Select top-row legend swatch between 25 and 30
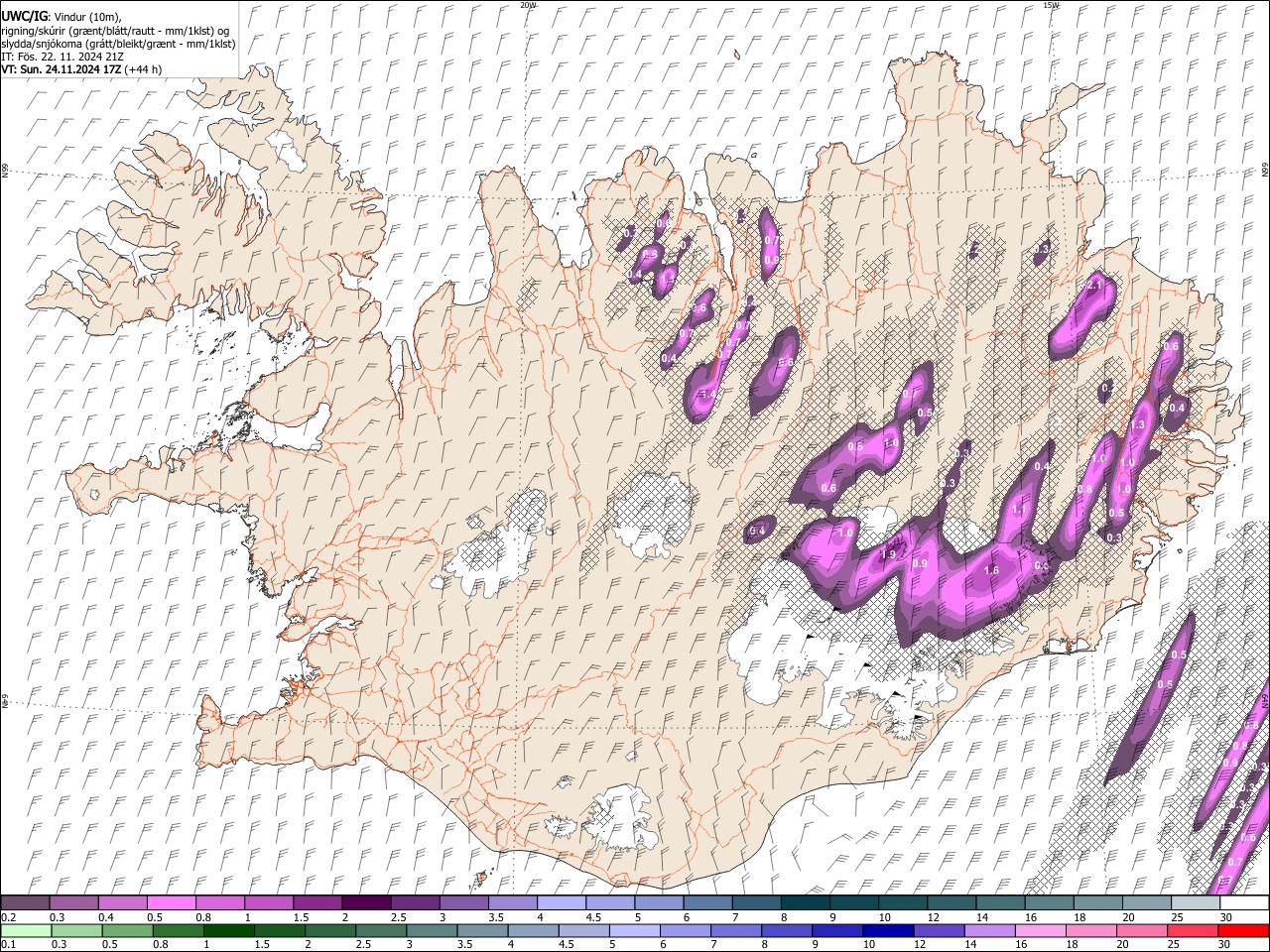This screenshot has width=1270, height=952. [x=1195, y=903]
